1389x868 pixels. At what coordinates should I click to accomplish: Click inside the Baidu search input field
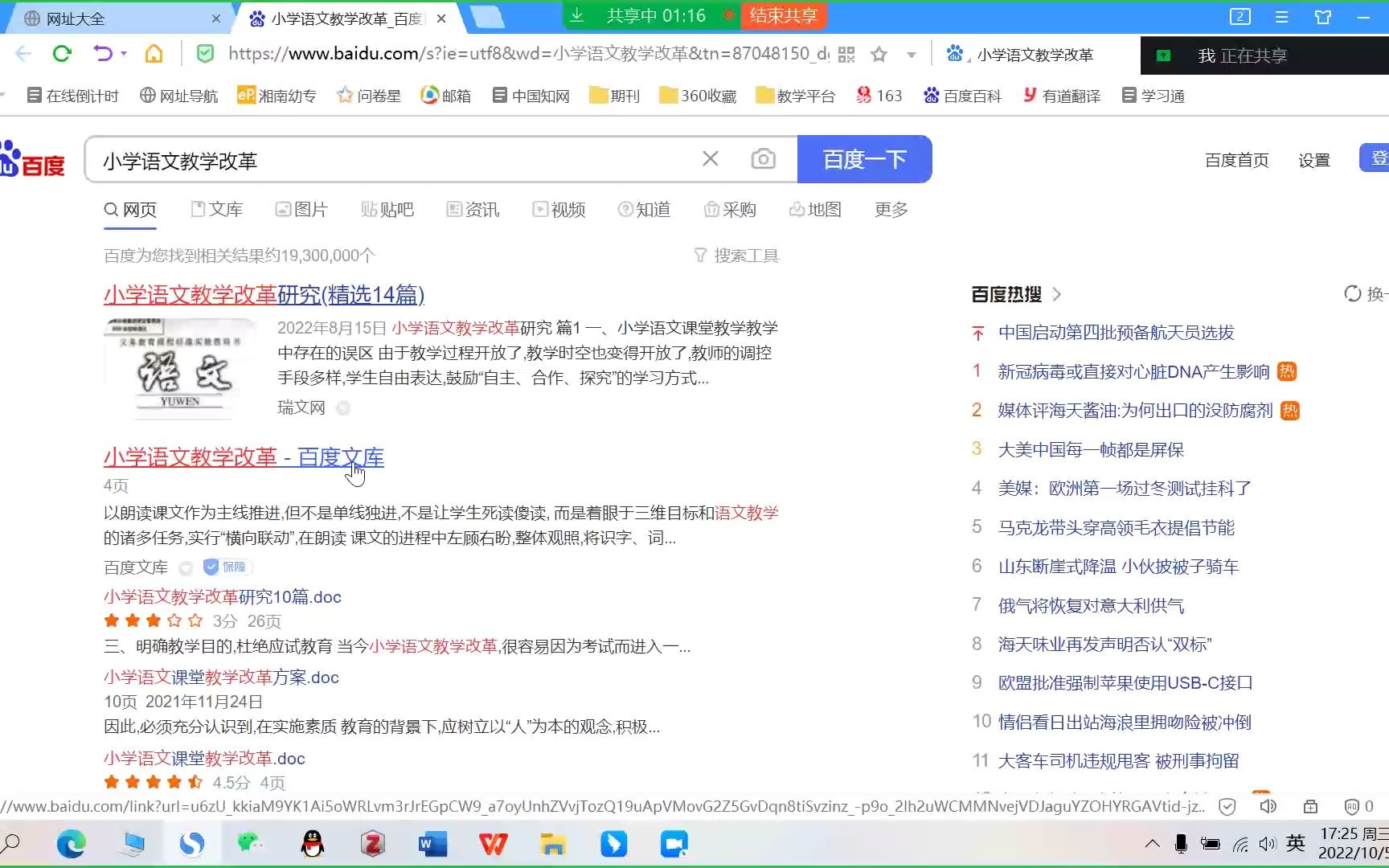394,160
